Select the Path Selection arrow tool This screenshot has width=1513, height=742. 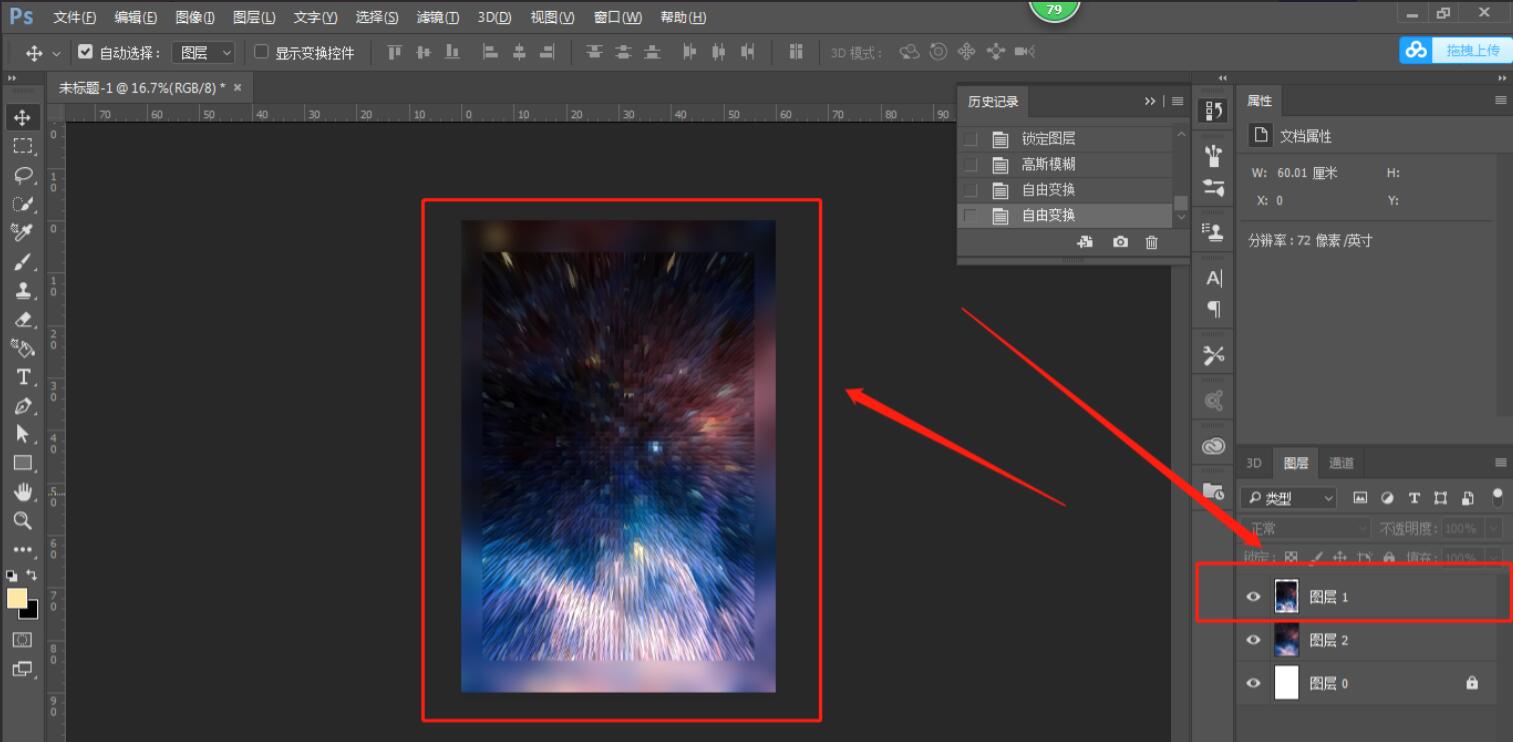(23, 434)
